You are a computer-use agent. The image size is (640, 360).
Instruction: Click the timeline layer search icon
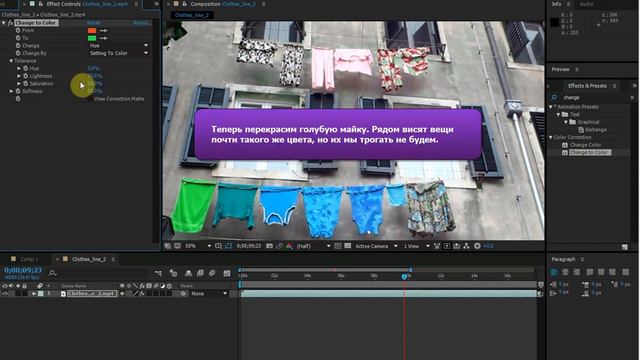[52, 273]
